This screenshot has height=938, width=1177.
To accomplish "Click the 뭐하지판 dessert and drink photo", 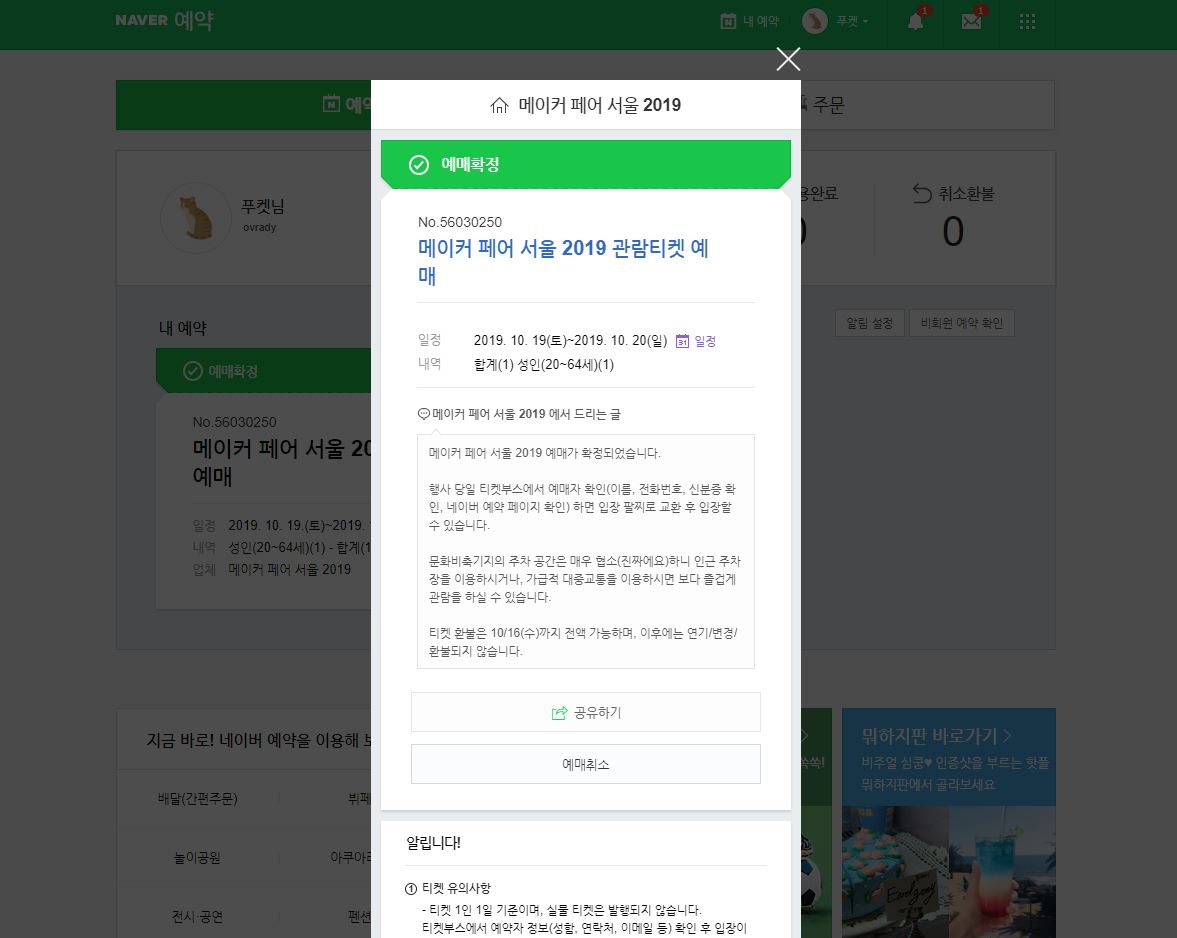I will (949, 872).
